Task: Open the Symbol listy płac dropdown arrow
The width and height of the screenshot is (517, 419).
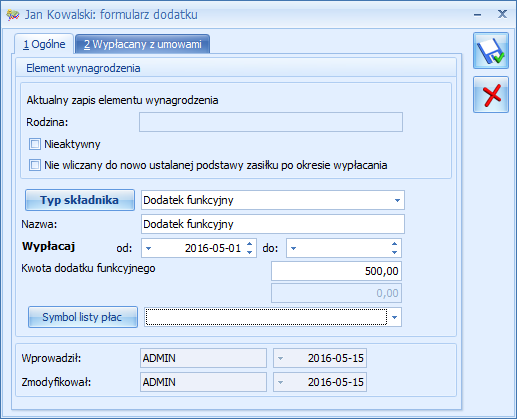Action: [394, 317]
